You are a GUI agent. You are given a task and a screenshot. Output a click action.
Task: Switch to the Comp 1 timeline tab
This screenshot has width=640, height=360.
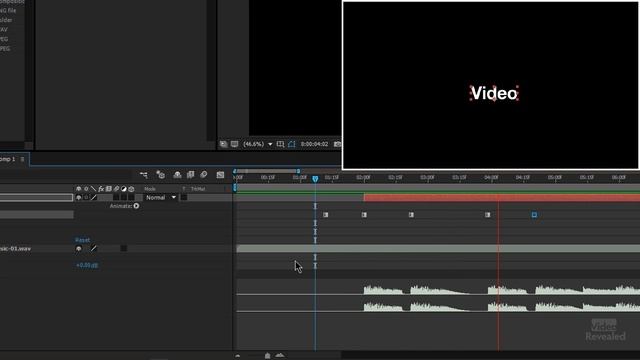click(x=7, y=159)
